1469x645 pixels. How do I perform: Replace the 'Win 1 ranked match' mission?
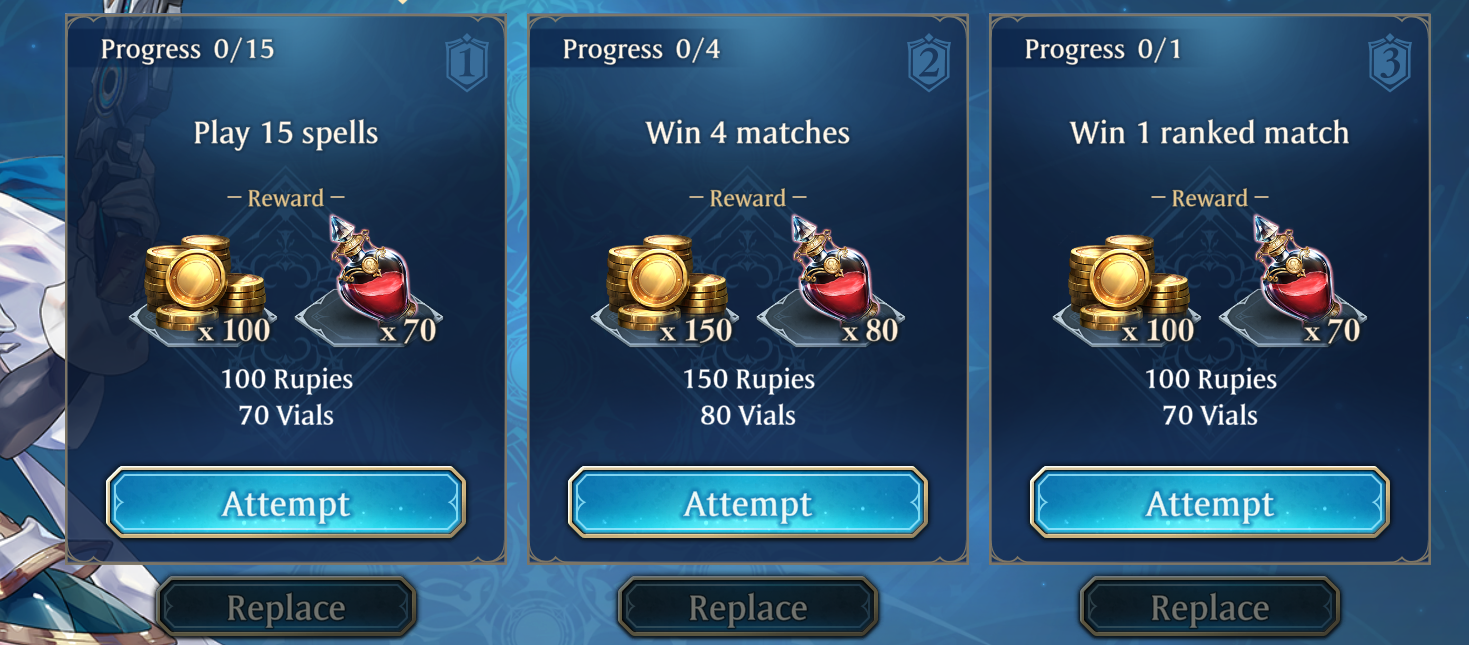pos(1210,607)
